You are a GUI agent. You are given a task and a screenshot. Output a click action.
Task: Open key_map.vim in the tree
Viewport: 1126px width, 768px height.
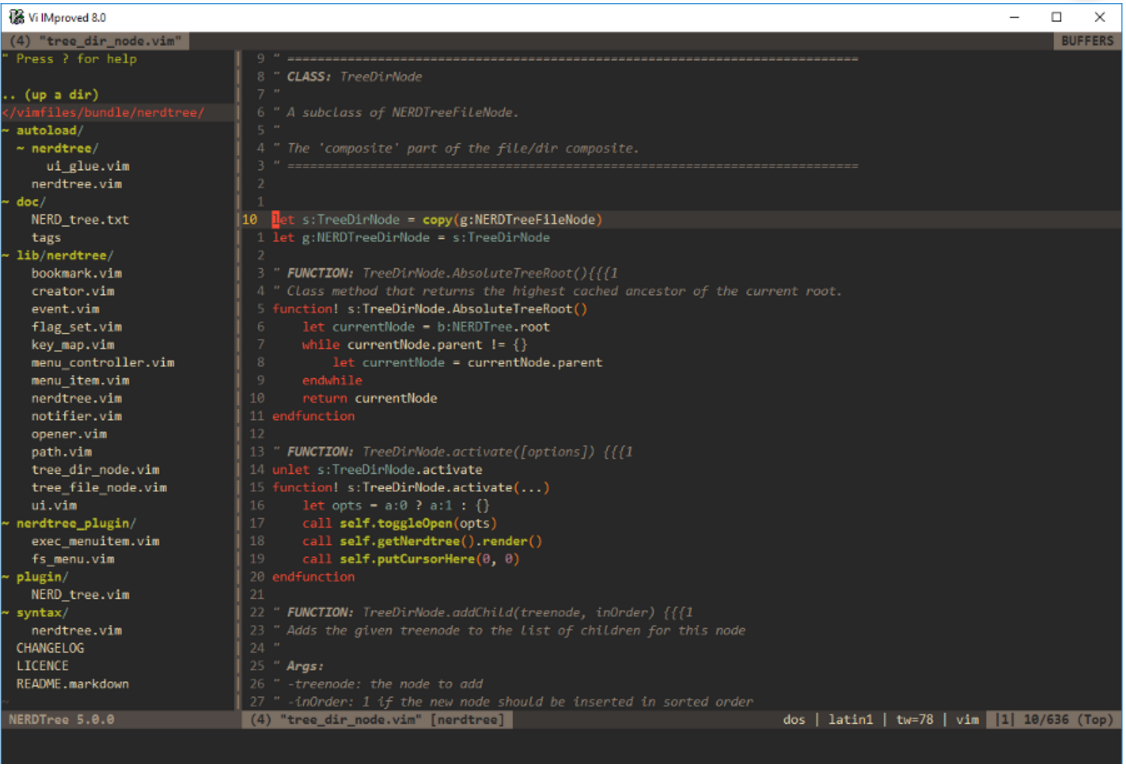[73, 345]
